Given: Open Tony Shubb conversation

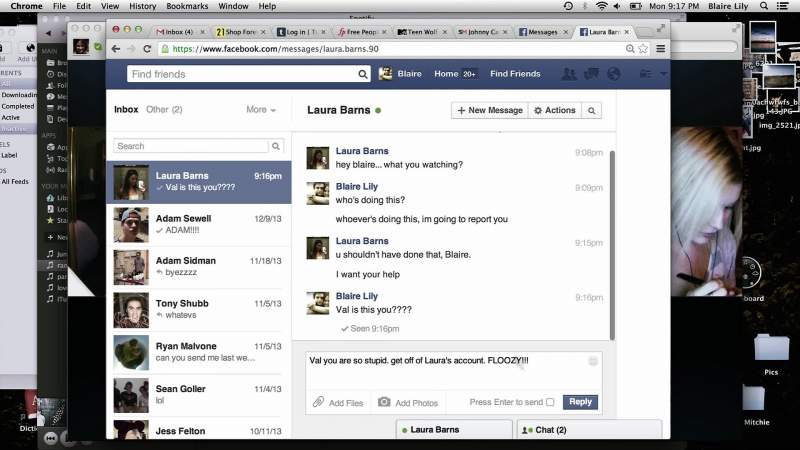Looking at the screenshot, I should click(x=199, y=310).
